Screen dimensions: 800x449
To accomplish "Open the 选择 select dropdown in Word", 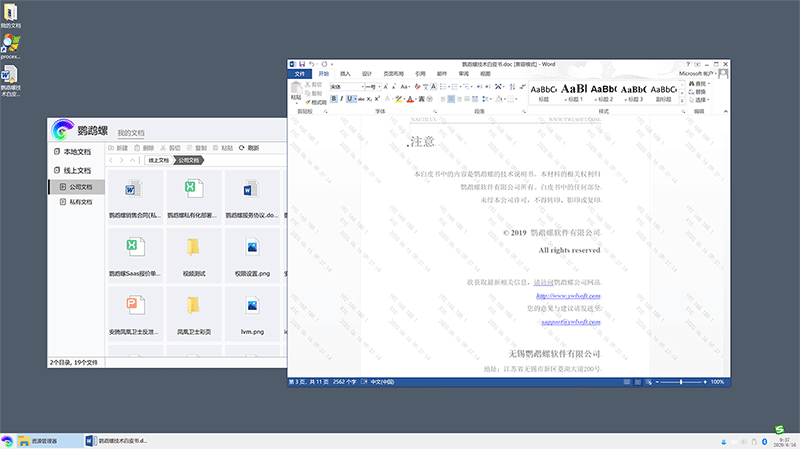I will coord(699,100).
